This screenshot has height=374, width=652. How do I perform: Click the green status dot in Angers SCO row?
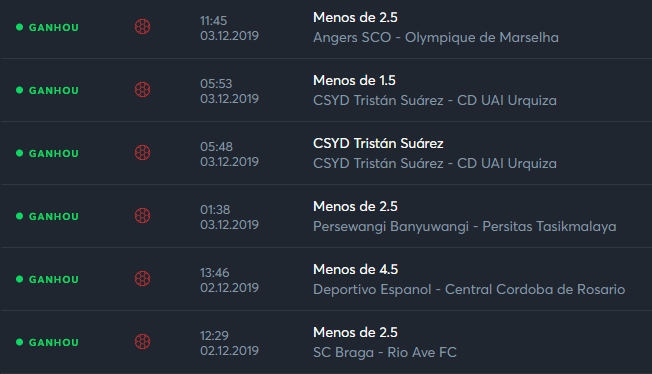click(19, 27)
